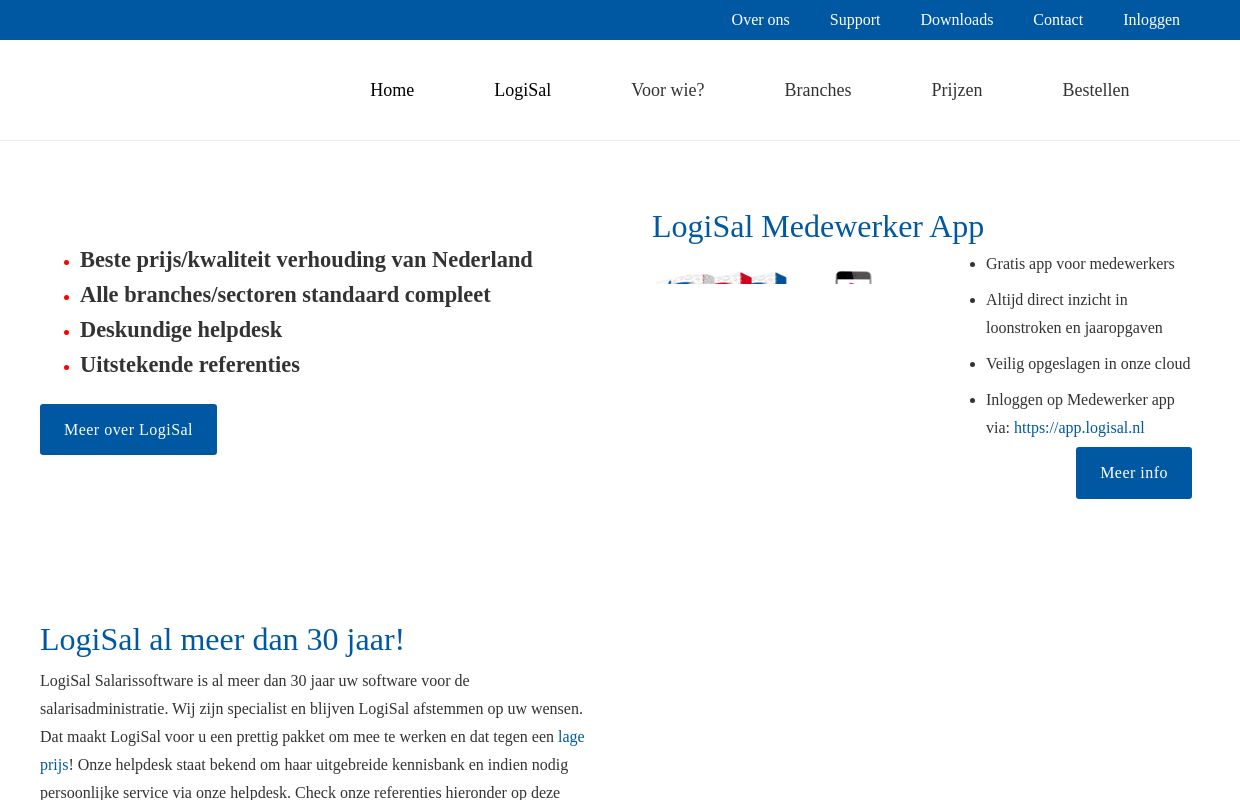Screen dimensions: 1240x800
Task: Open the LogiSal menu item
Action: [x=522, y=90]
